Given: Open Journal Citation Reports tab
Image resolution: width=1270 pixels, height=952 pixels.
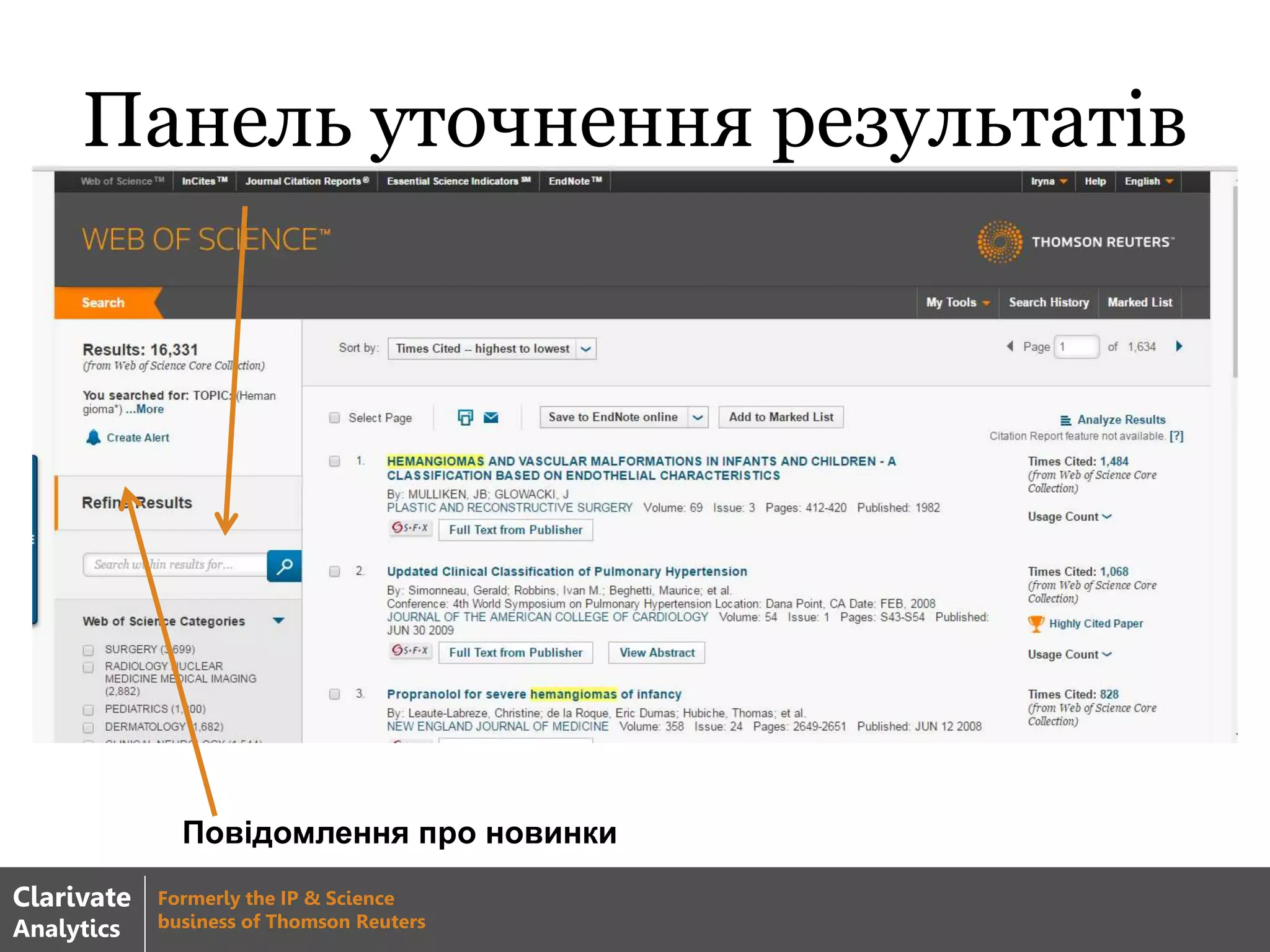Looking at the screenshot, I should tap(307, 181).
